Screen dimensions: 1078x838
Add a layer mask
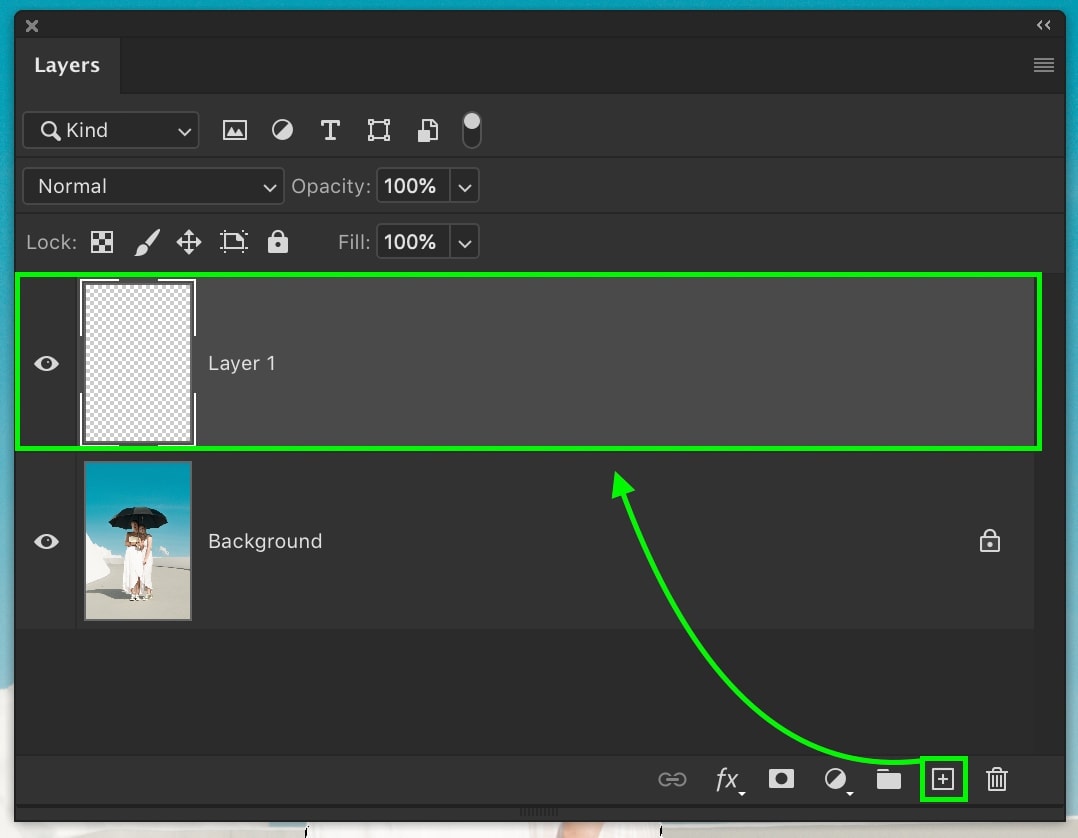pos(781,779)
